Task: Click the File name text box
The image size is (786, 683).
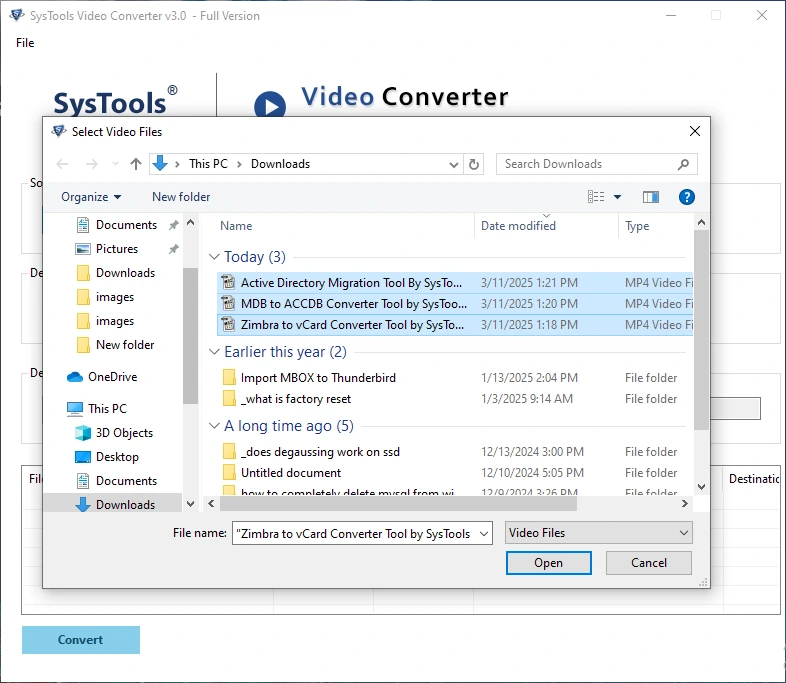Action: [x=355, y=534]
